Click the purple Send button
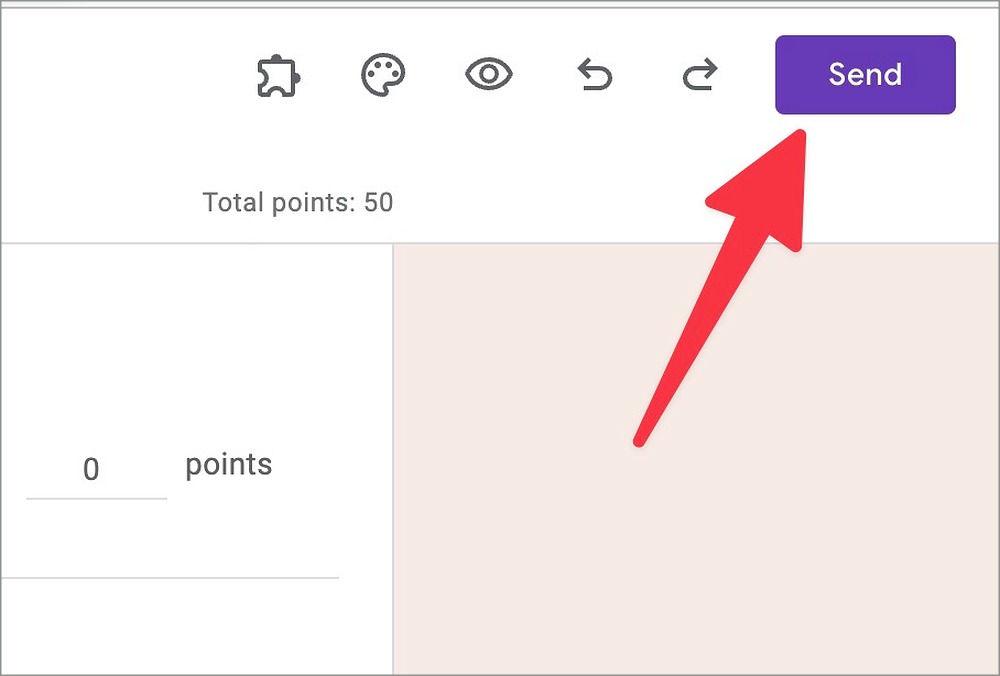Image resolution: width=1000 pixels, height=676 pixels. click(865, 75)
